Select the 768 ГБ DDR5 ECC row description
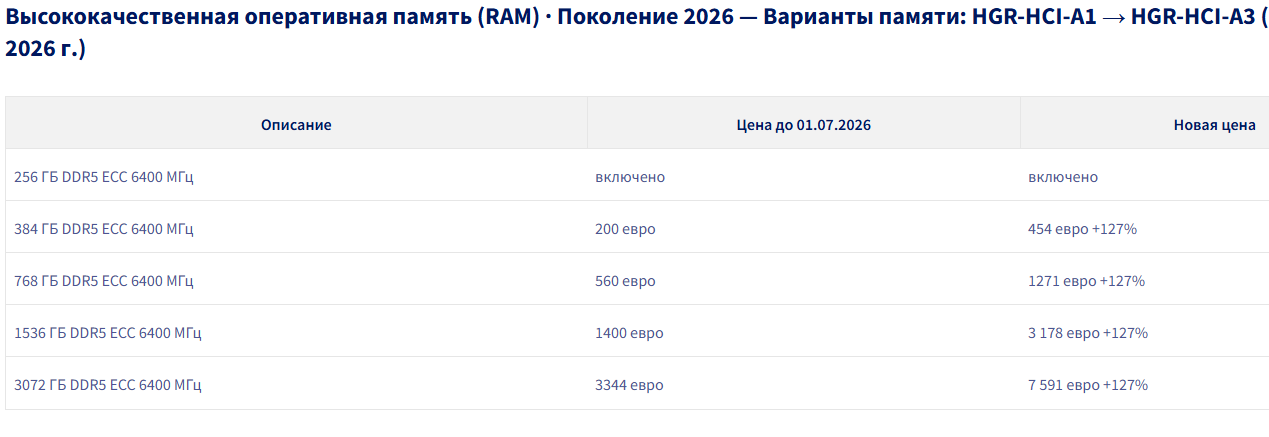Viewport: 1269px width, 437px height. click(x=104, y=281)
